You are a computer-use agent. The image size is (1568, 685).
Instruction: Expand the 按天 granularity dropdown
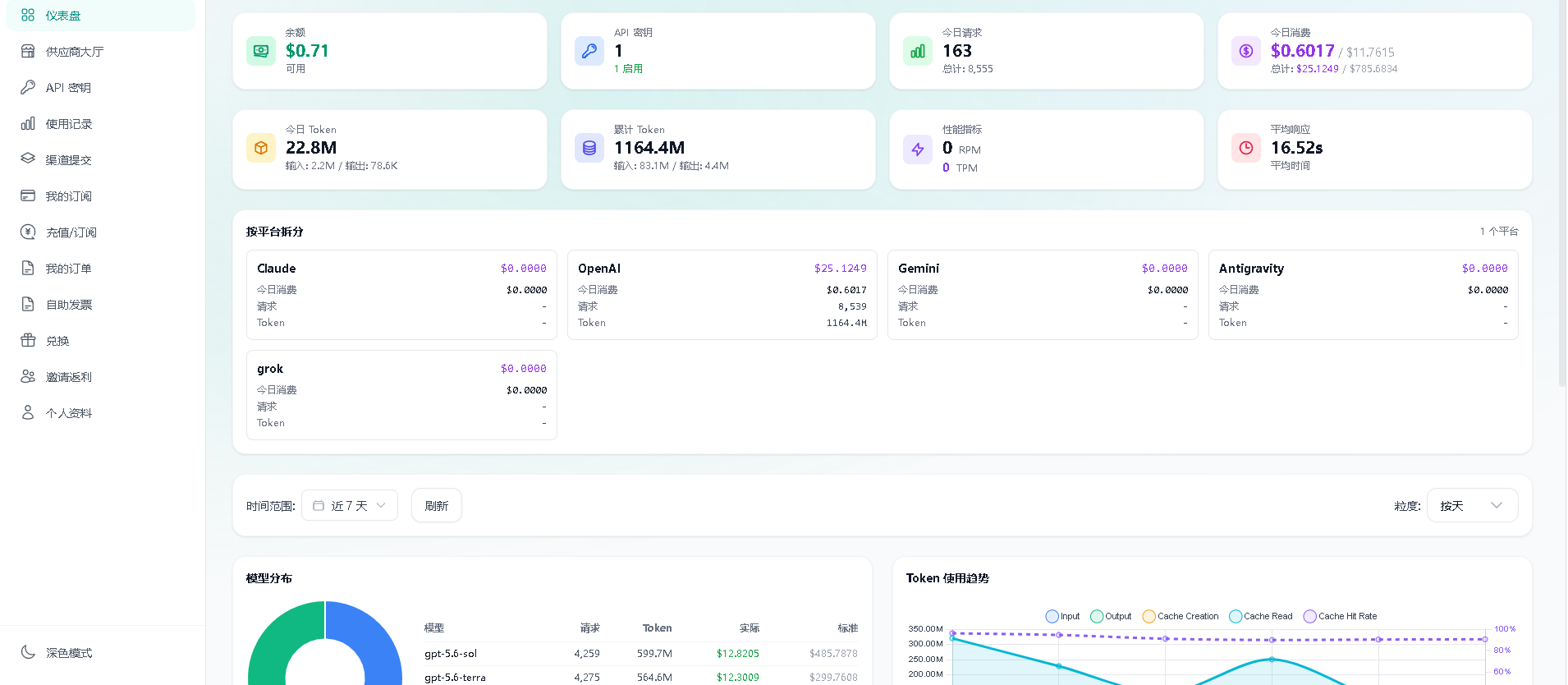tap(1472, 505)
